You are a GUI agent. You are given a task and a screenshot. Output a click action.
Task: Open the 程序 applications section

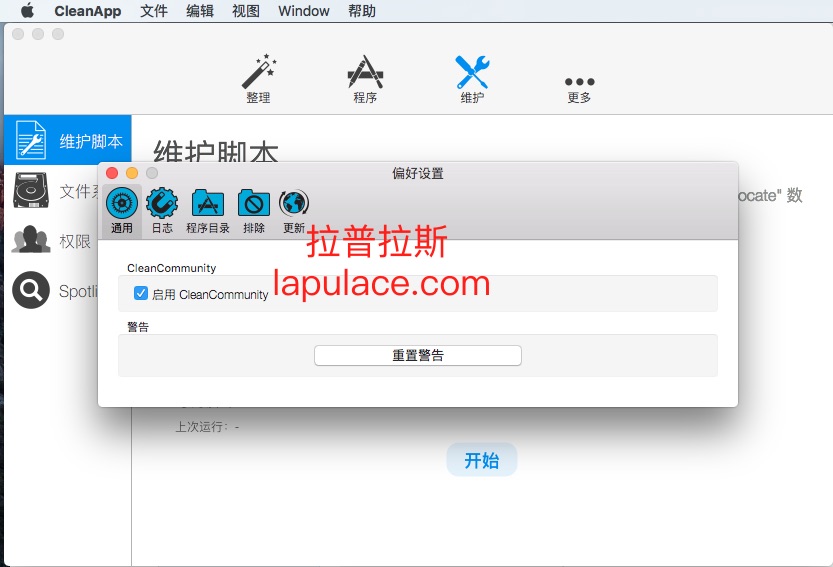tap(365, 79)
